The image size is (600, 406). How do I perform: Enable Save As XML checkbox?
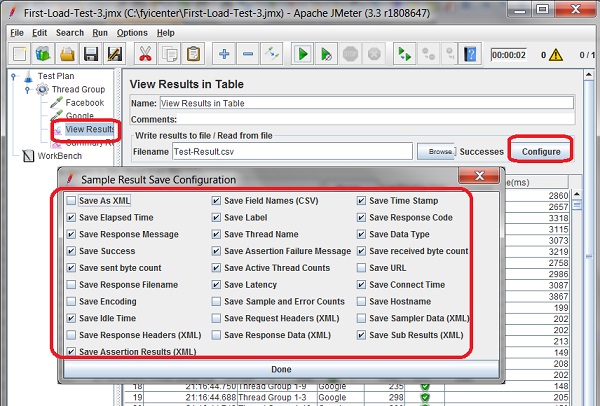click(71, 201)
